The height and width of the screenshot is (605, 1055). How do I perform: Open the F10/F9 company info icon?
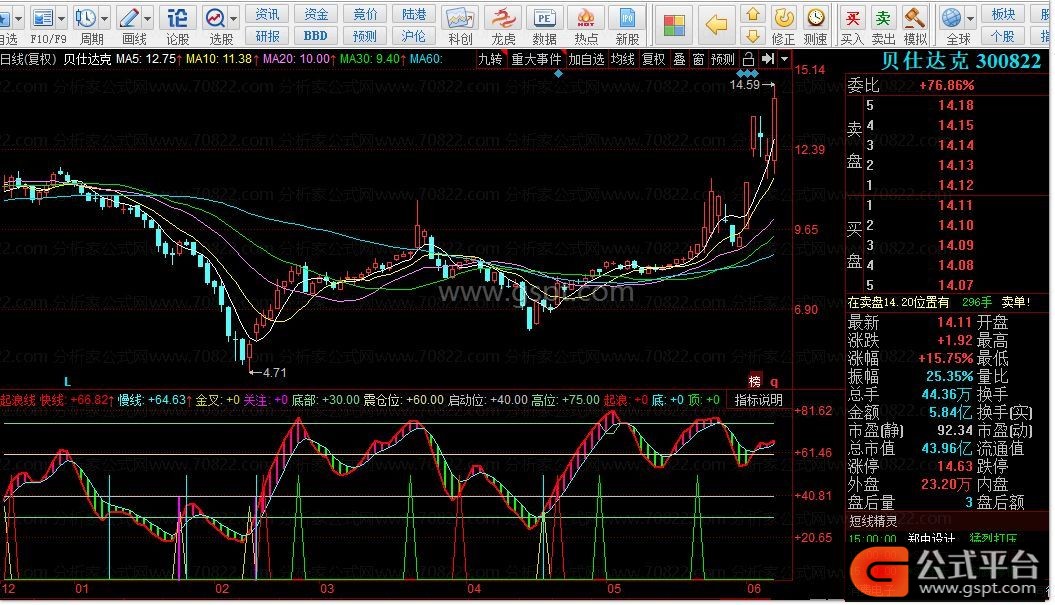coord(43,17)
